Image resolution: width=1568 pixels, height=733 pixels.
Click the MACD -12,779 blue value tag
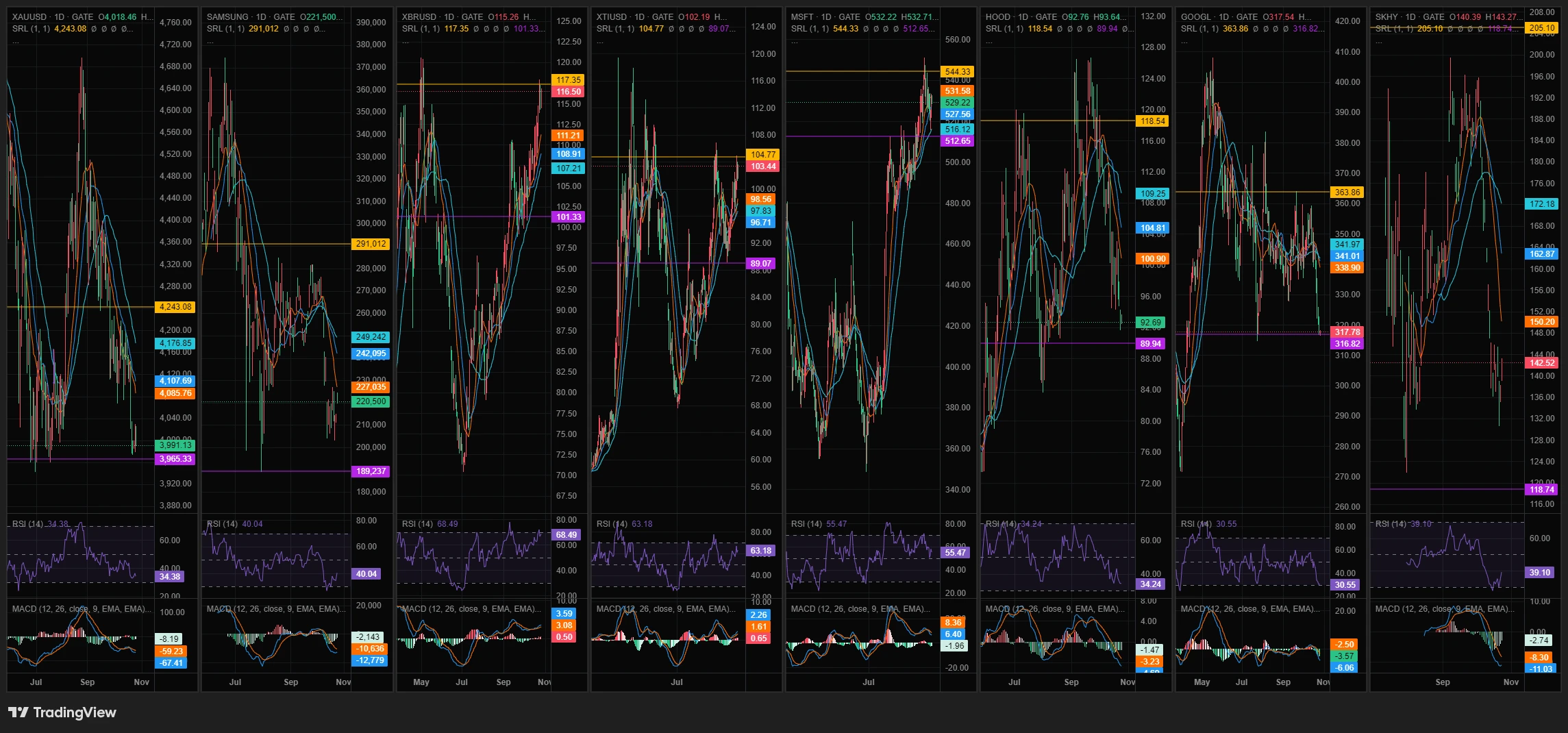[371, 660]
